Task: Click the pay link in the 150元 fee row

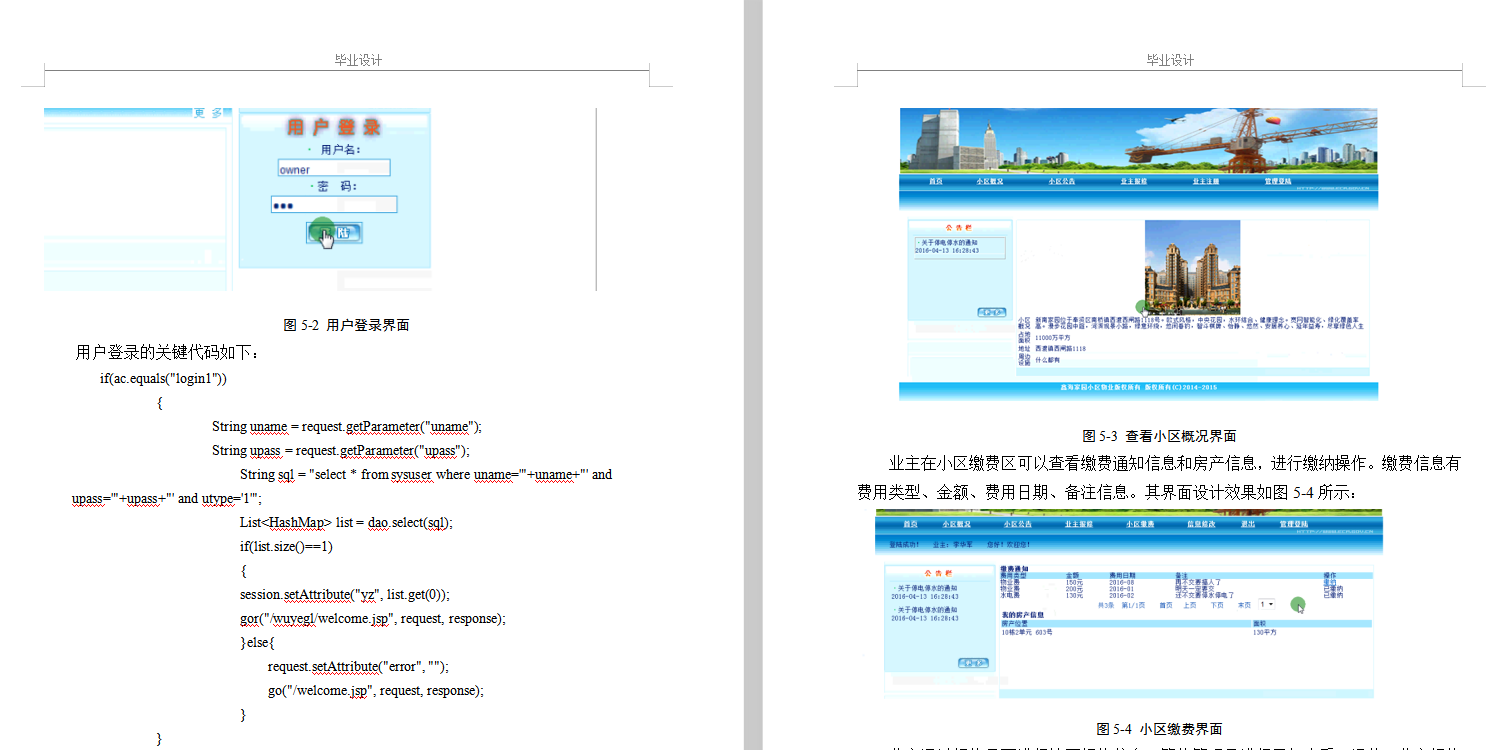Action: tap(1330, 582)
